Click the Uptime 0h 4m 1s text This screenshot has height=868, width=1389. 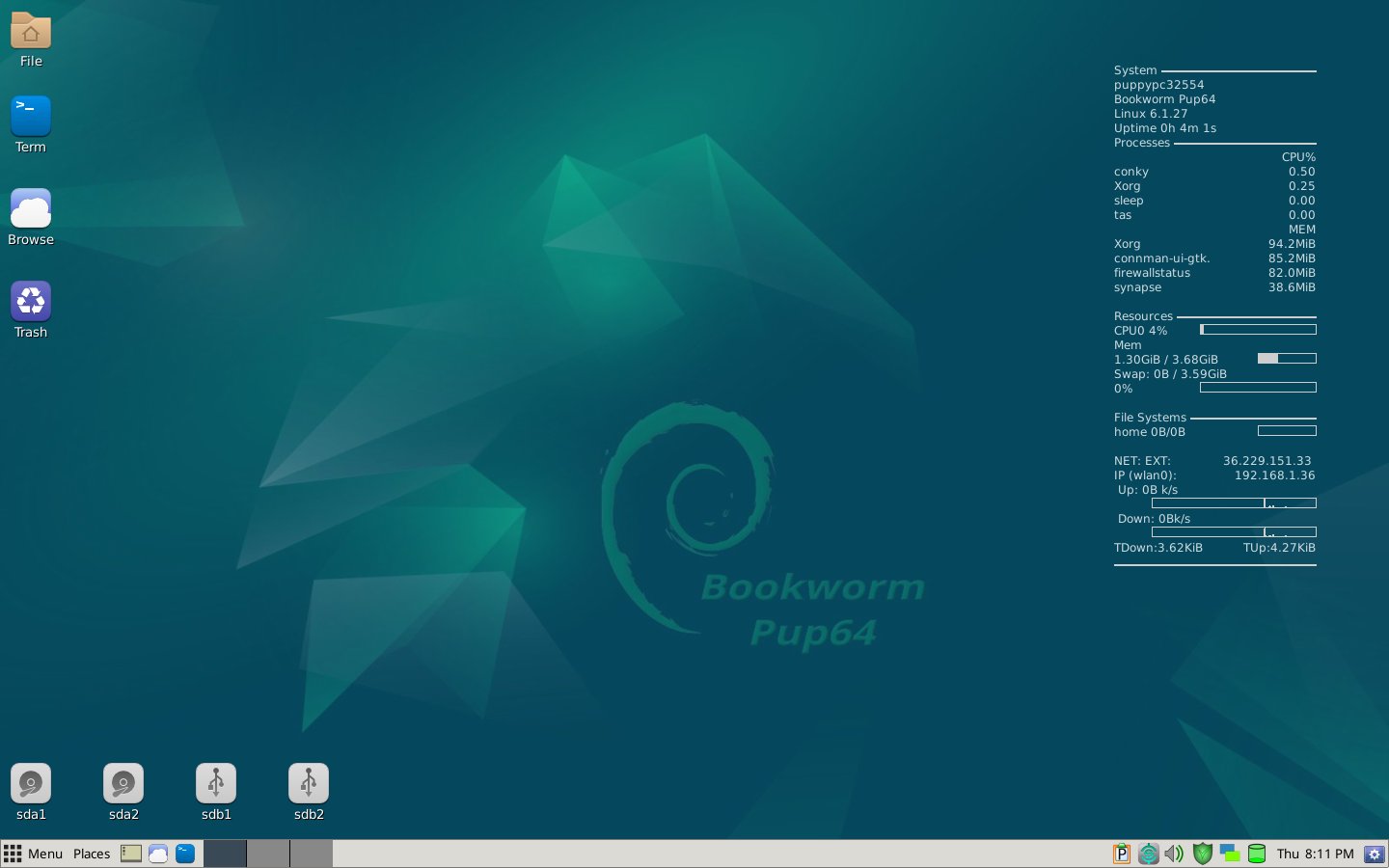click(x=1165, y=128)
